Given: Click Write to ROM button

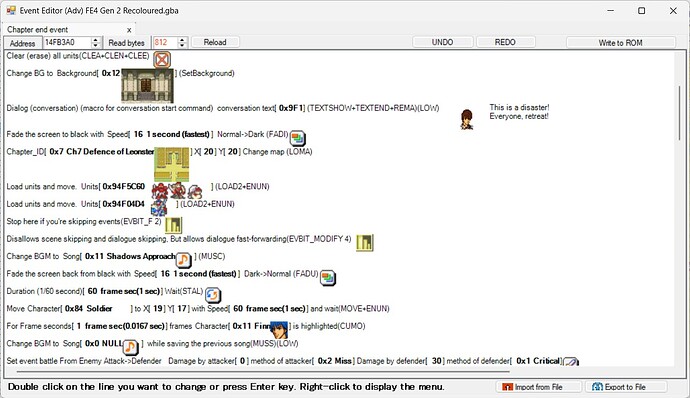Looking at the screenshot, I should (x=620, y=43).
